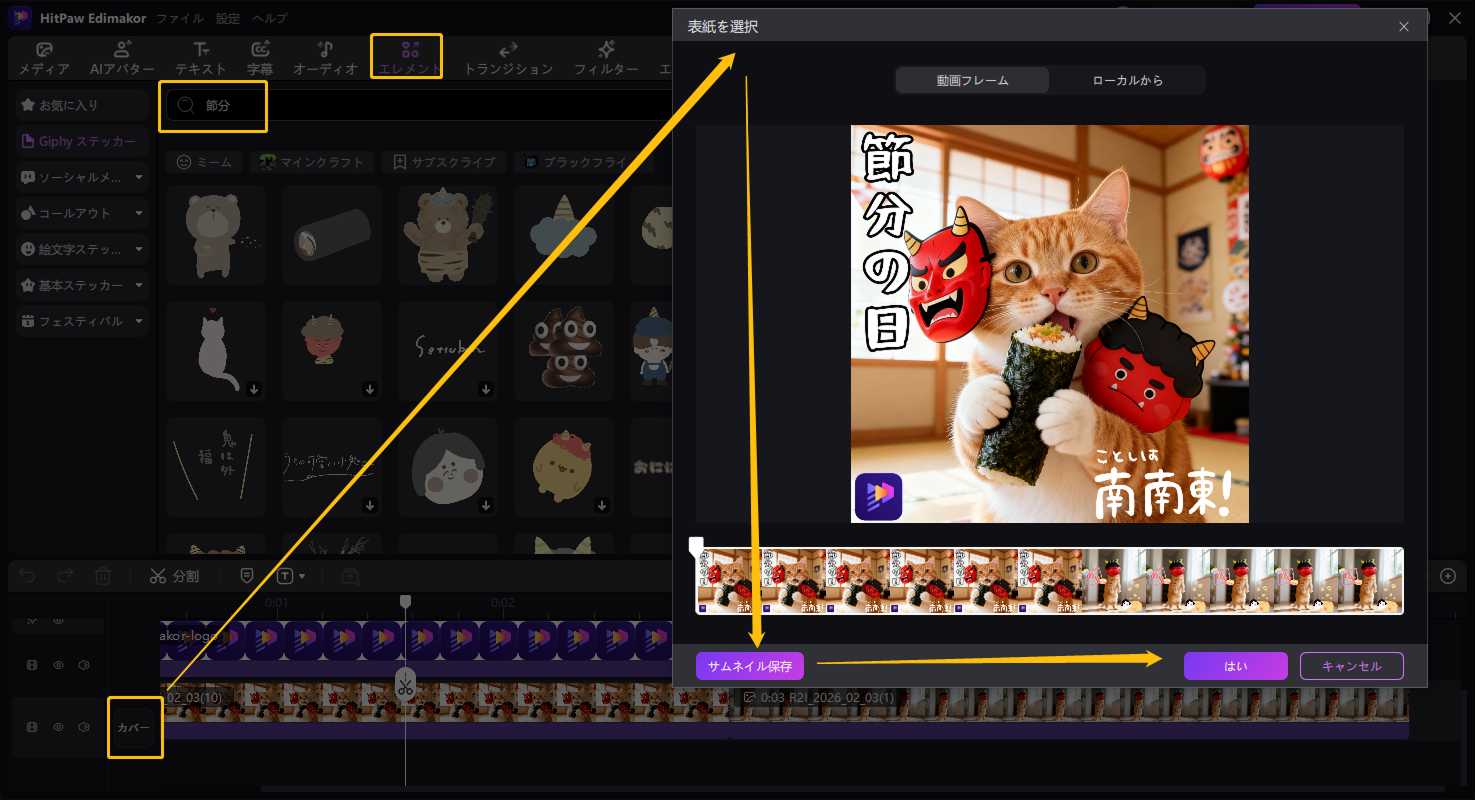Screen dimensions: 1475x800
Task: Split the clip with the 分割 scissors tool
Action: (175, 575)
